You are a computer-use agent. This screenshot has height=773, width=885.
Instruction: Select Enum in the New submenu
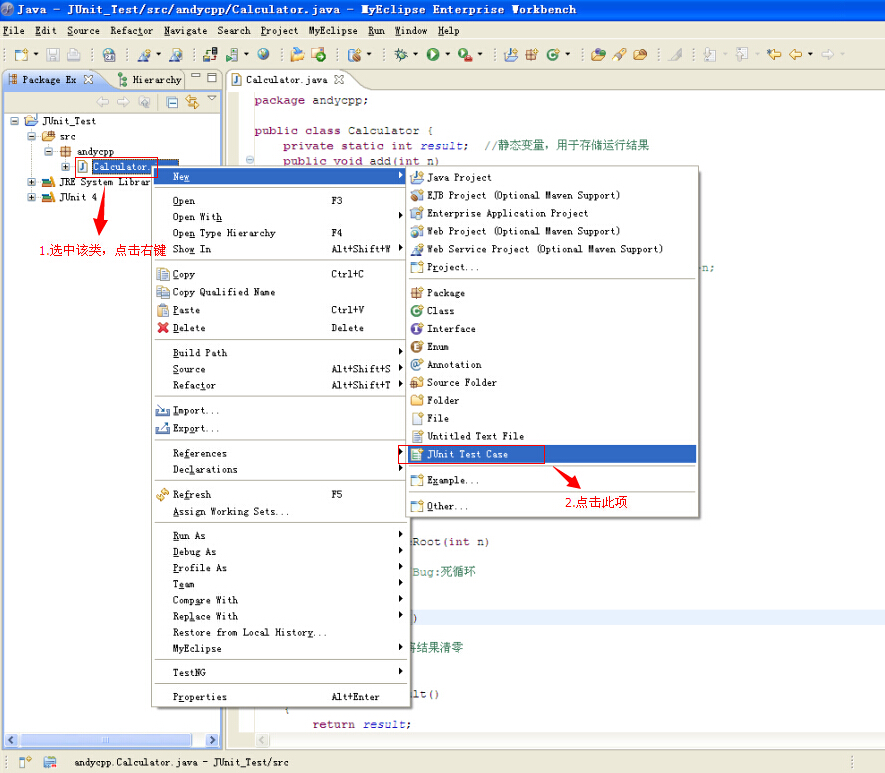click(552, 347)
